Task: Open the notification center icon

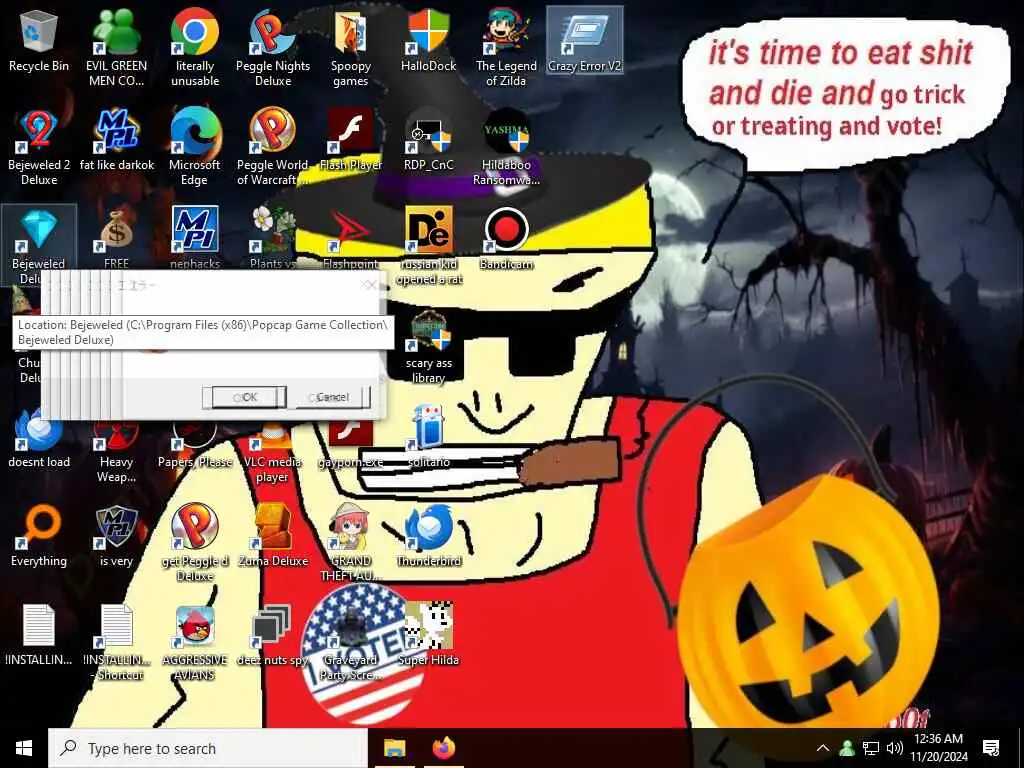Action: pyautogui.click(x=991, y=748)
